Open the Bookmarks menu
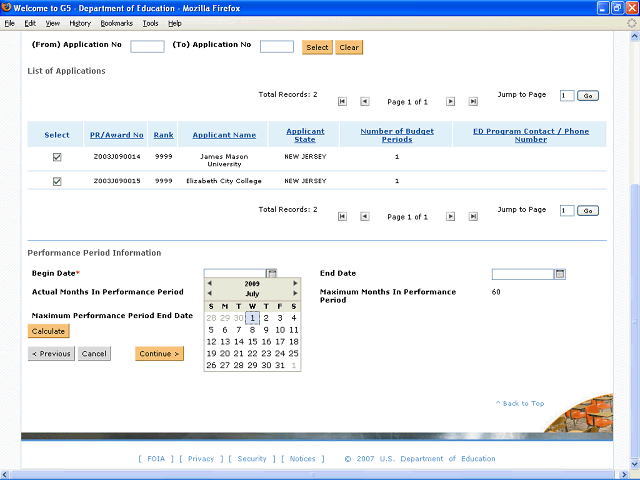Viewport: 640px width, 480px height. [116, 22]
